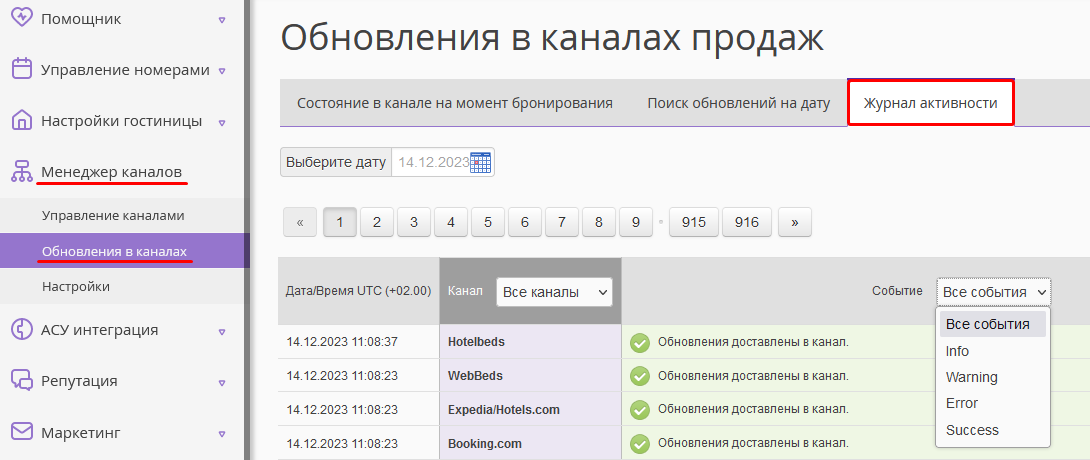This screenshot has width=1090, height=460.
Task: Click green check icon in WebBeds row
Action: click(x=640, y=376)
